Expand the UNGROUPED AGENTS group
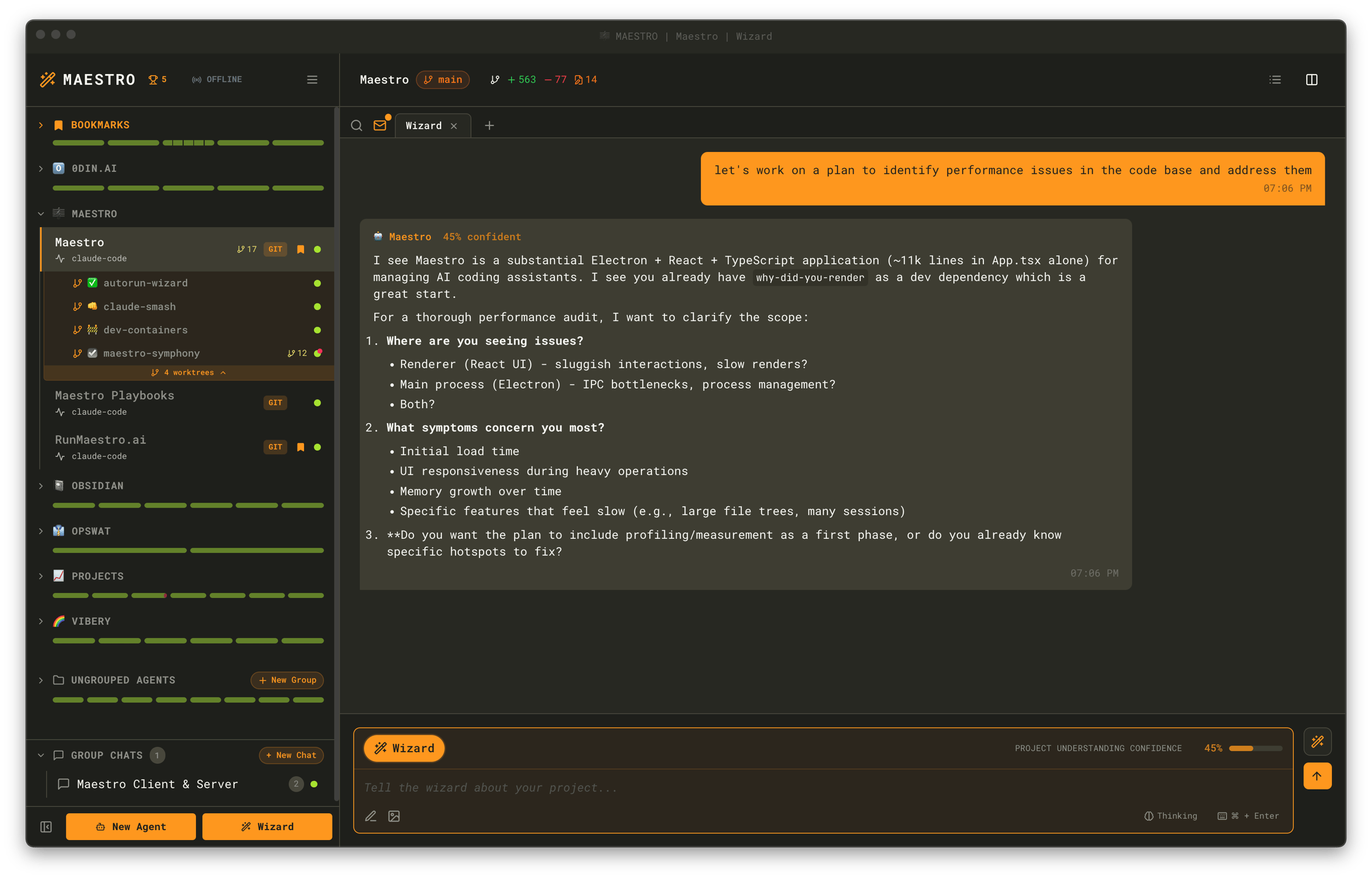 [41, 680]
